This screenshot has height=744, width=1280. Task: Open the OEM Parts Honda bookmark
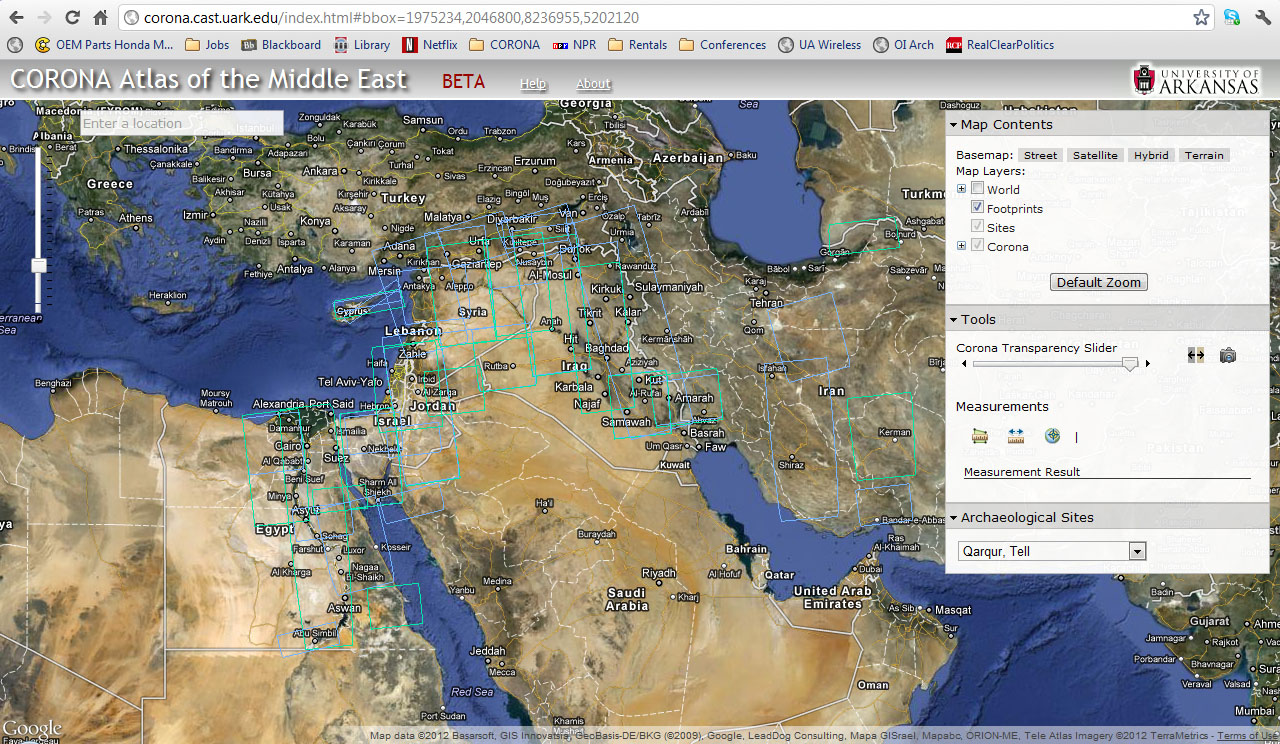104,45
